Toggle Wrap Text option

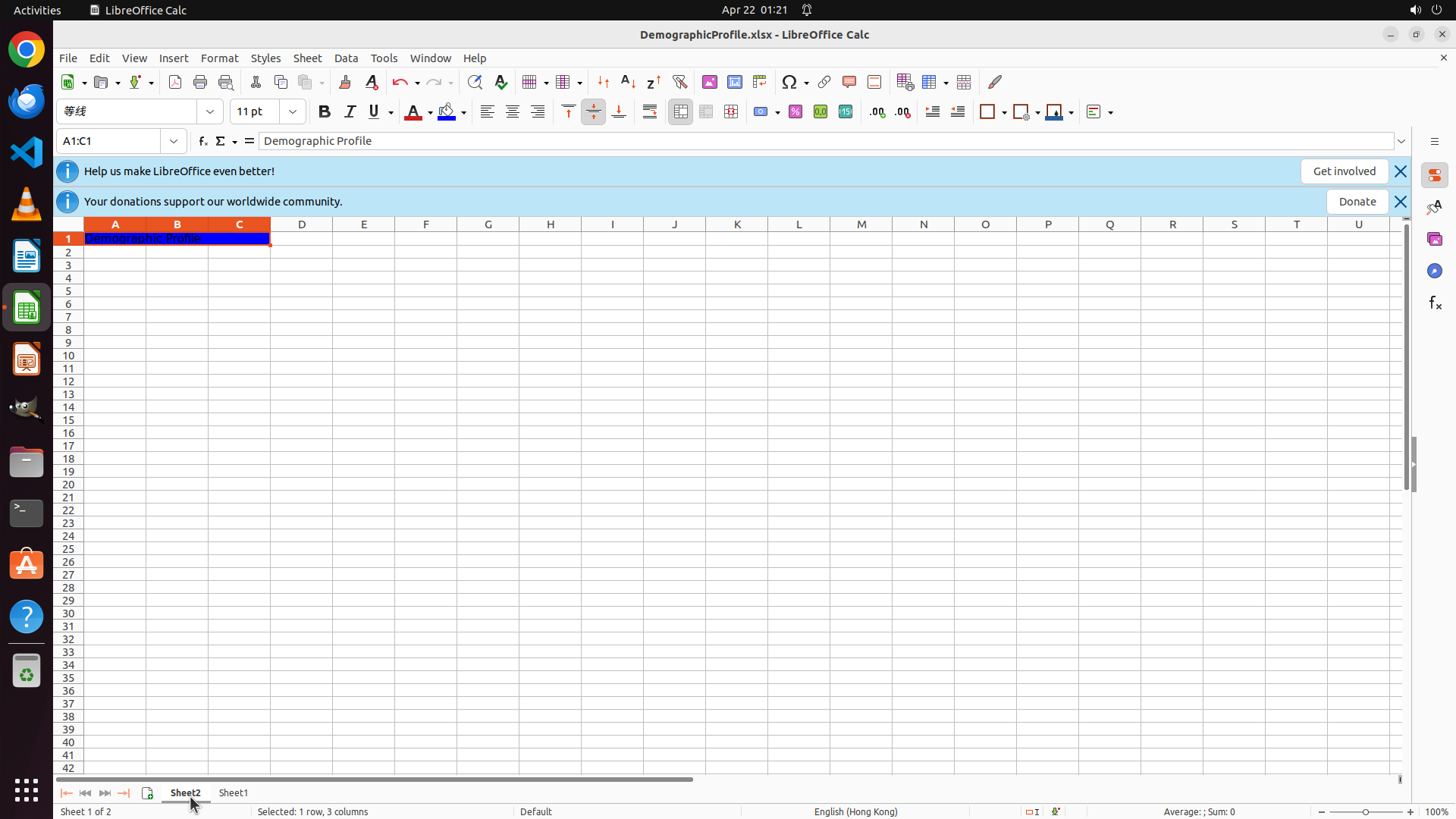650,111
